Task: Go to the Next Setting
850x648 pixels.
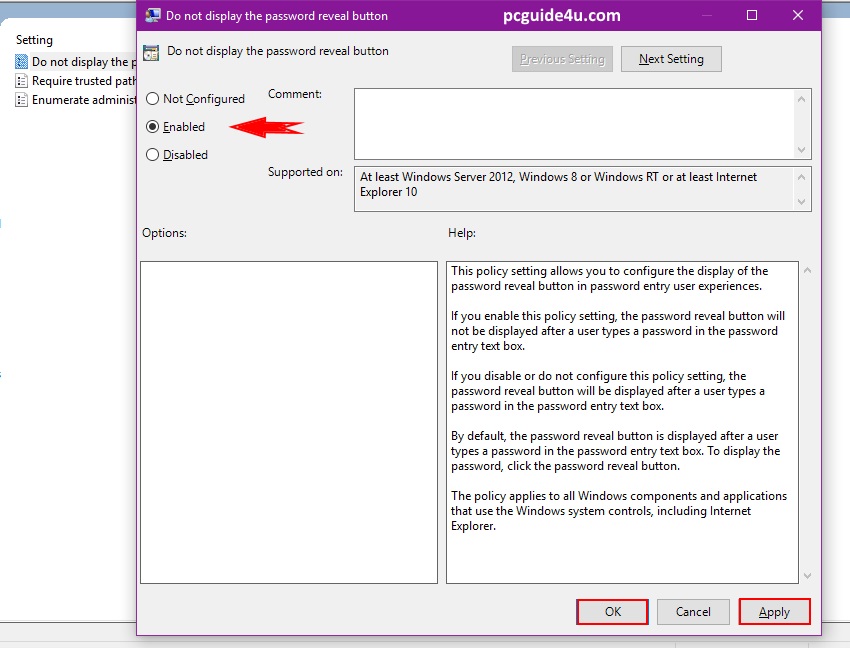Action: [671, 59]
